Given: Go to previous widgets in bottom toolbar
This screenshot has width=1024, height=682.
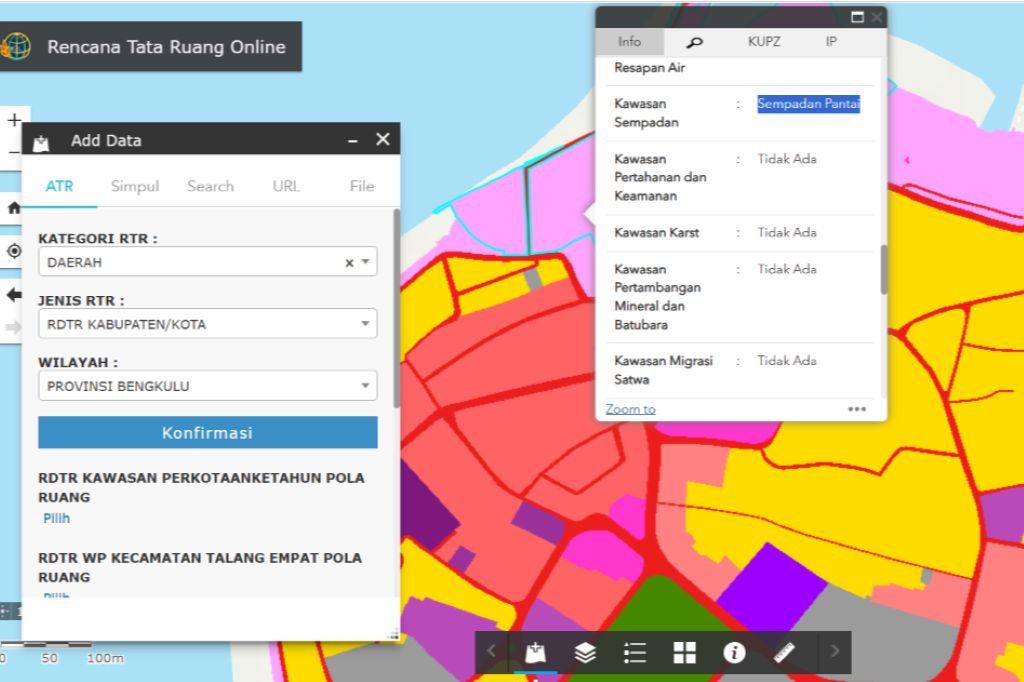Looking at the screenshot, I should (x=491, y=651).
